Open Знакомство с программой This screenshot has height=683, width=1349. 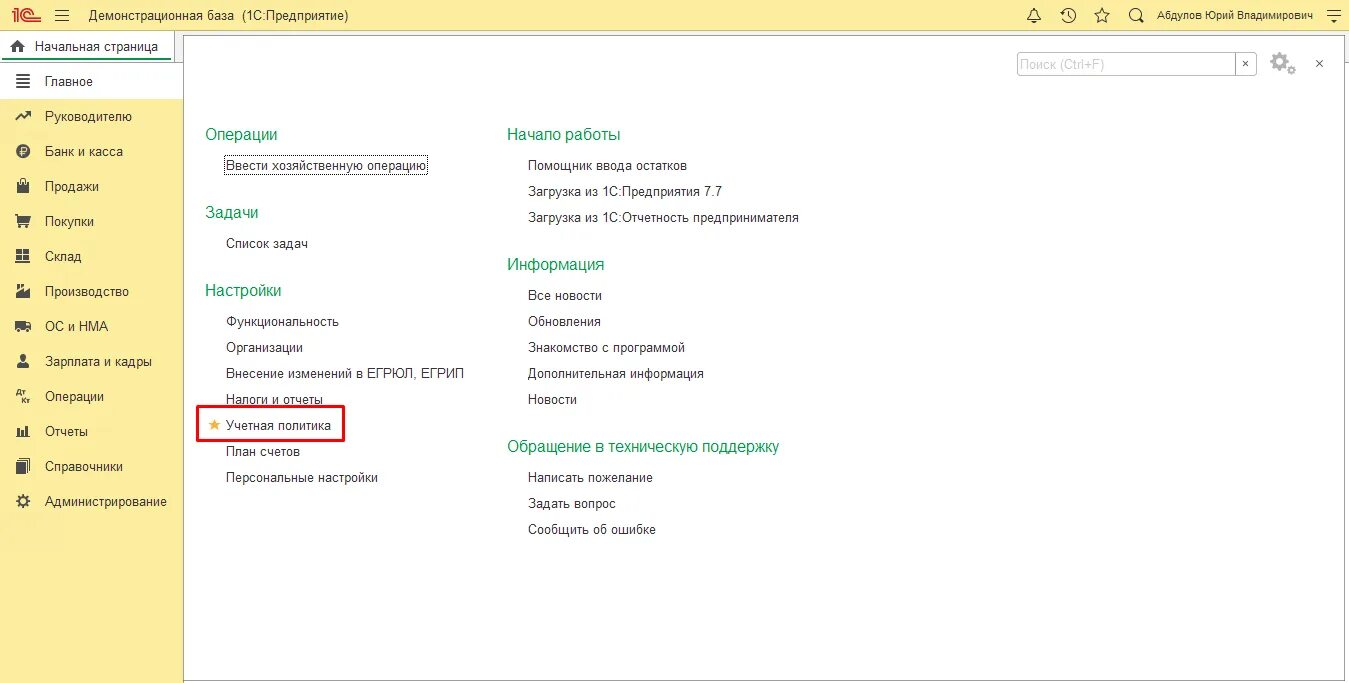click(606, 348)
